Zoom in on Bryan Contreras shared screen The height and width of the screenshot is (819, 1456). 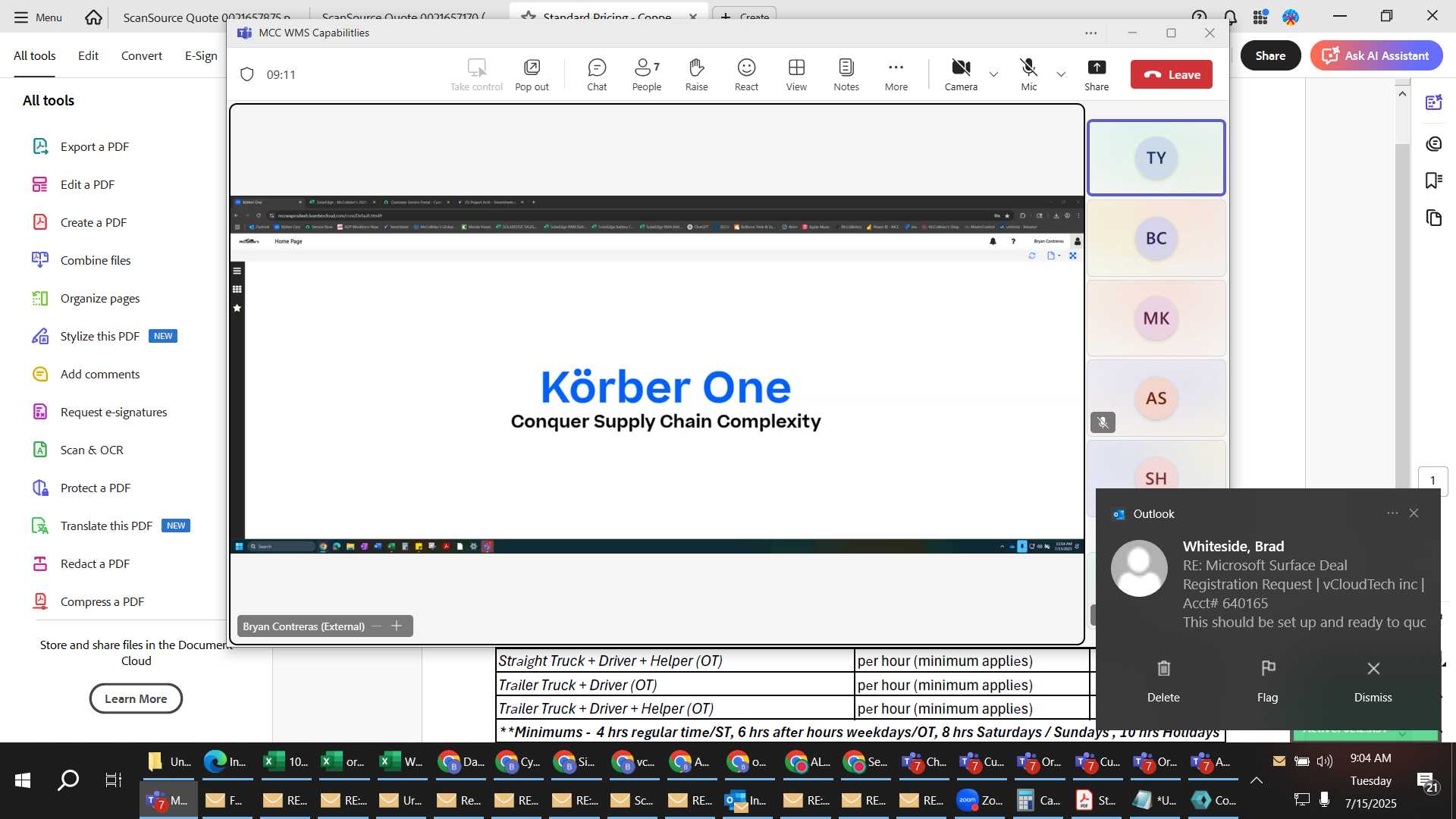click(396, 626)
